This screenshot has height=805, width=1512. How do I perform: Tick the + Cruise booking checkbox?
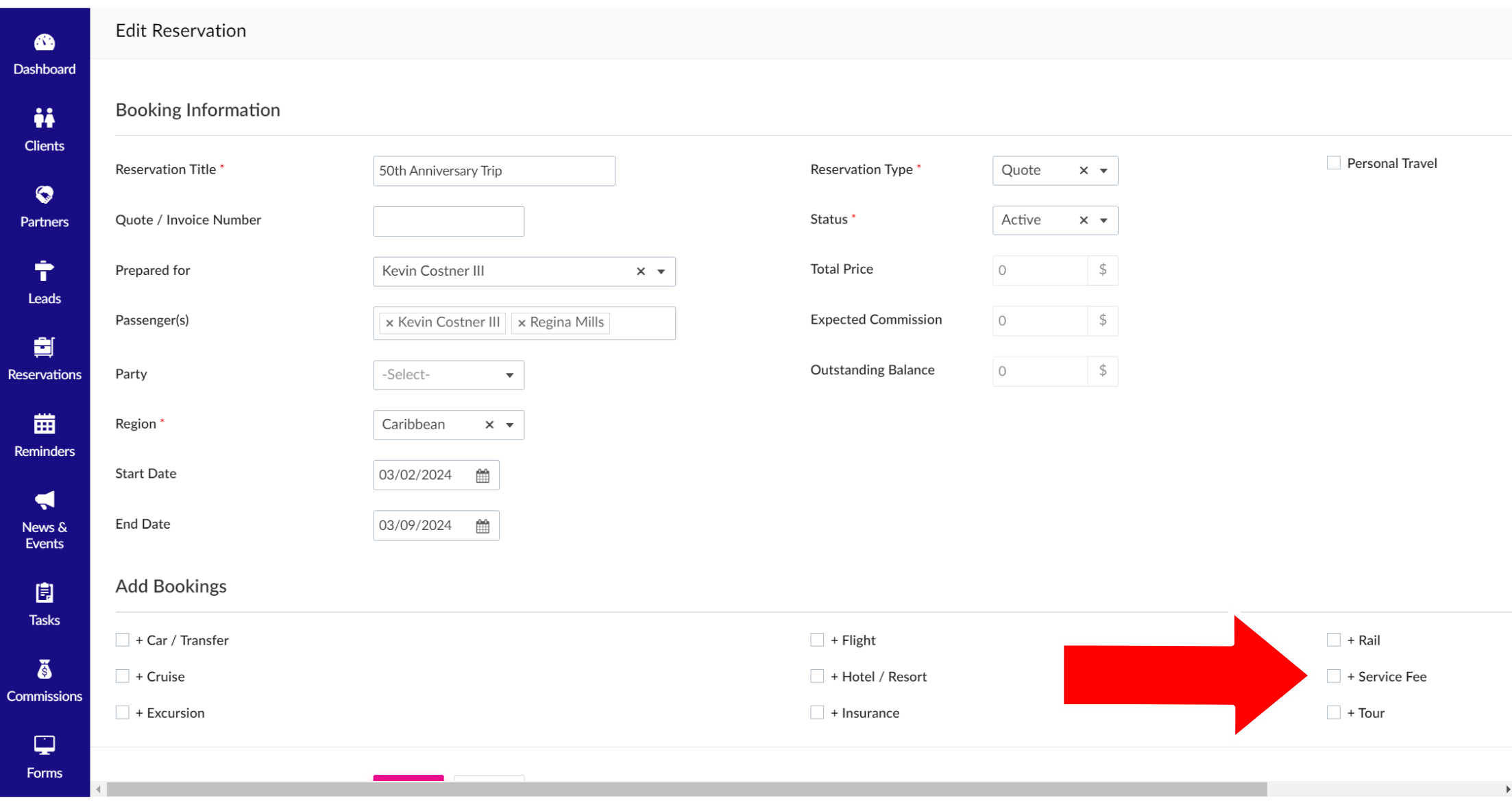point(123,676)
